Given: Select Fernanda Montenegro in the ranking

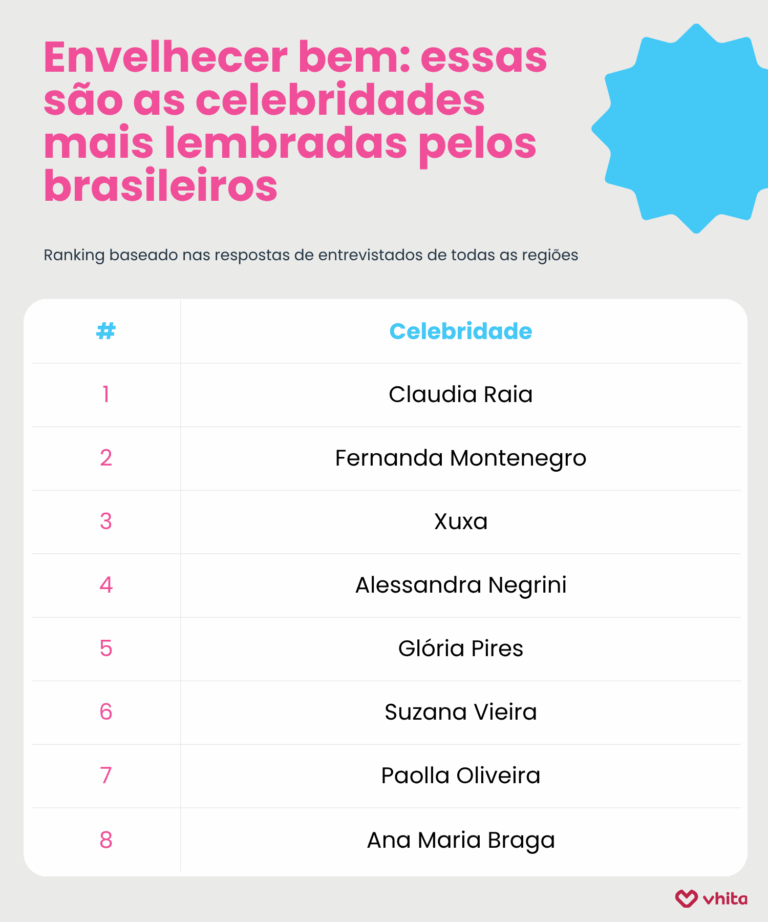Looking at the screenshot, I should coord(460,458).
